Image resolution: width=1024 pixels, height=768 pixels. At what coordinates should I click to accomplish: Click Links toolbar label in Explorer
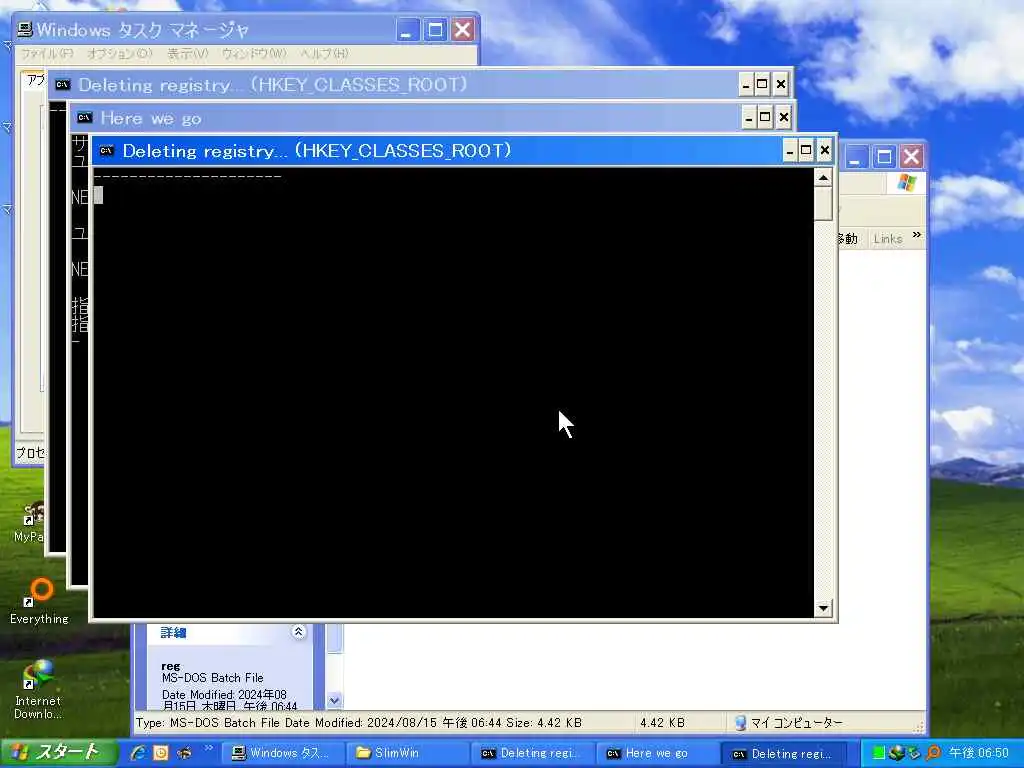click(888, 239)
